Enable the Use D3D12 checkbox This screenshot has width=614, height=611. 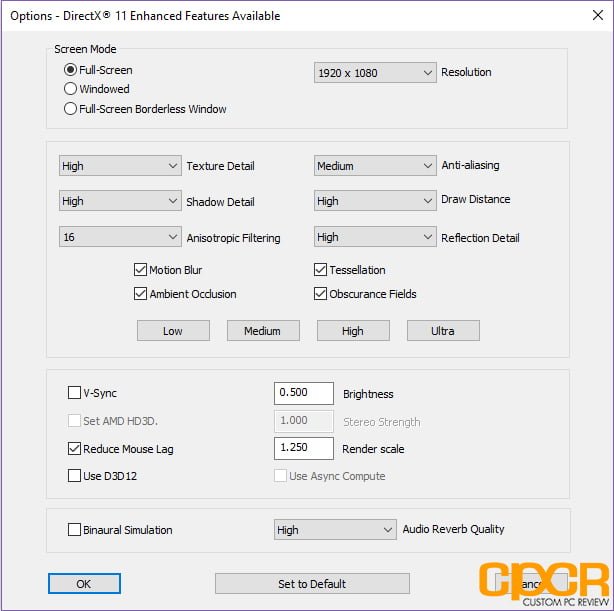pos(74,475)
